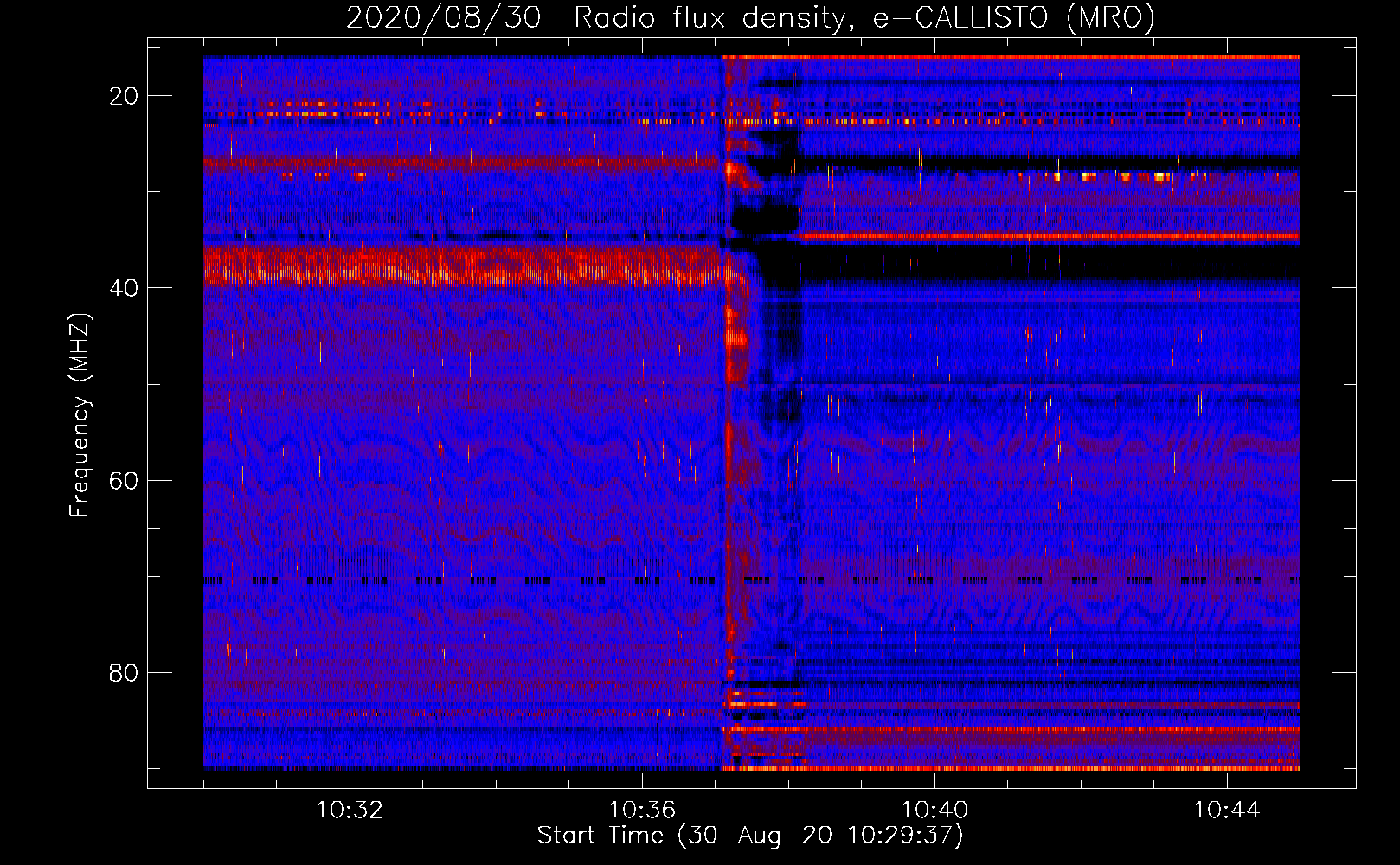
Task: Click the 10:40 time tick label
Action: (934, 811)
